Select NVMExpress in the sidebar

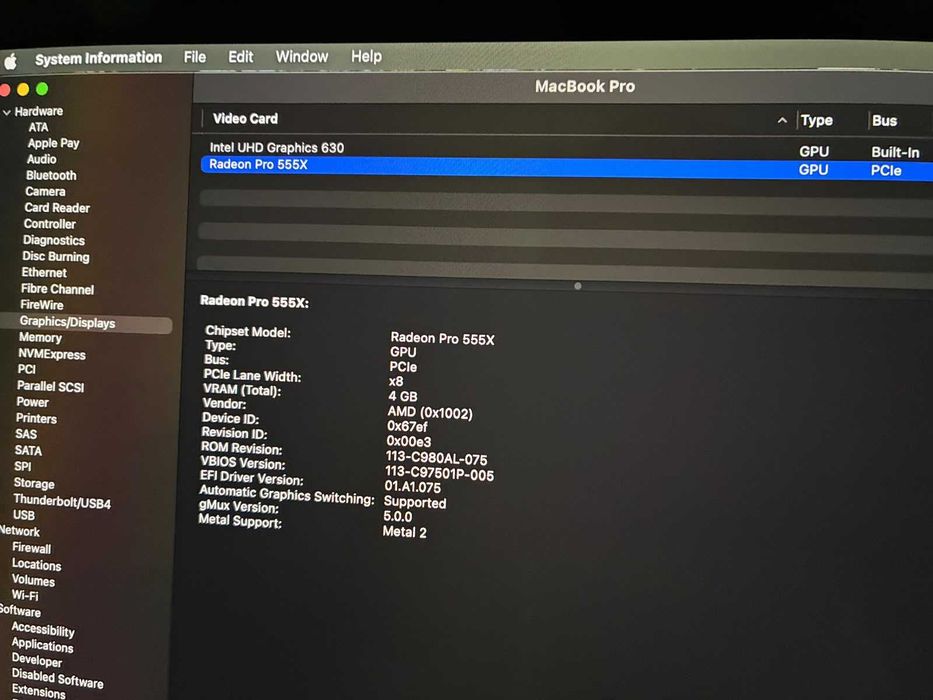[52, 354]
